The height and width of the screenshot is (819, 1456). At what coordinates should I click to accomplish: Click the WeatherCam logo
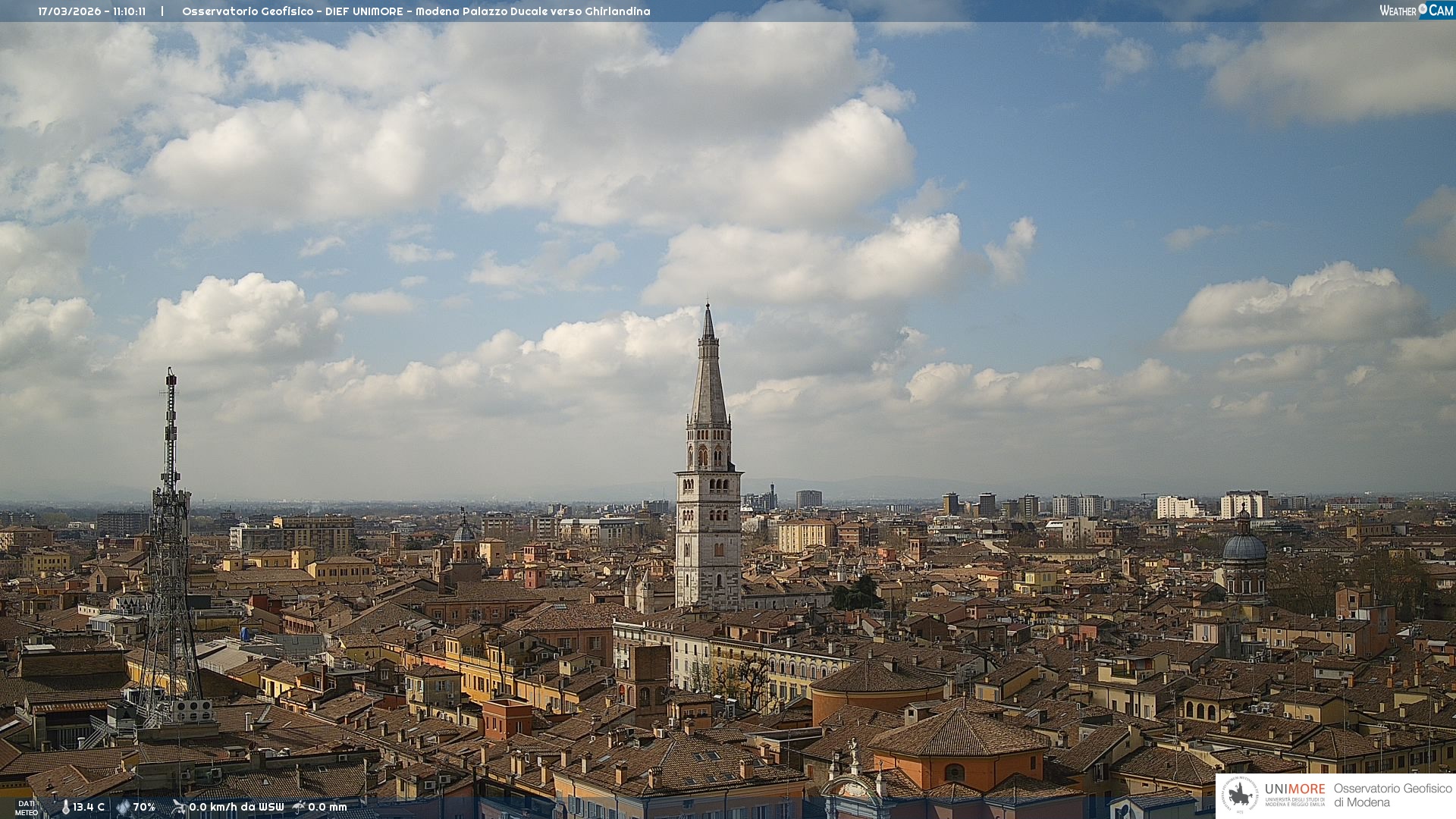tap(1416, 11)
